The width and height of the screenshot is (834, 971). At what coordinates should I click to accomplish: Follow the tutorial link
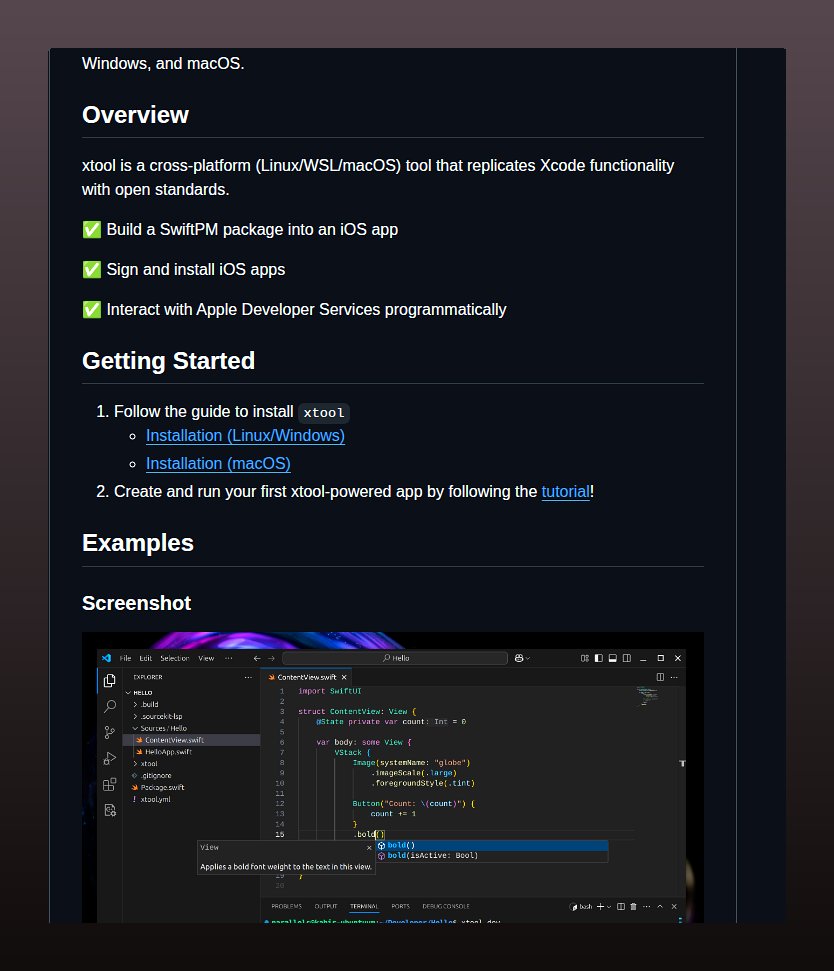point(565,492)
